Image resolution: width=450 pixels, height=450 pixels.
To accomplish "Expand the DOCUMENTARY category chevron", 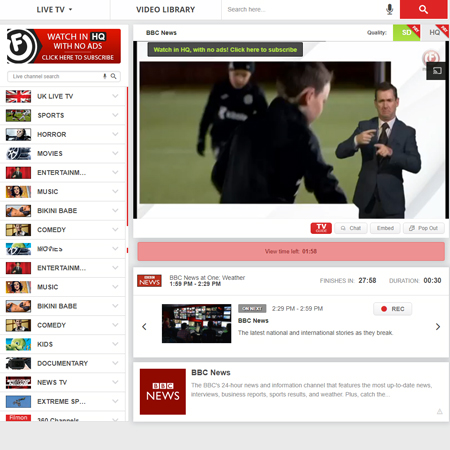I will [115, 363].
